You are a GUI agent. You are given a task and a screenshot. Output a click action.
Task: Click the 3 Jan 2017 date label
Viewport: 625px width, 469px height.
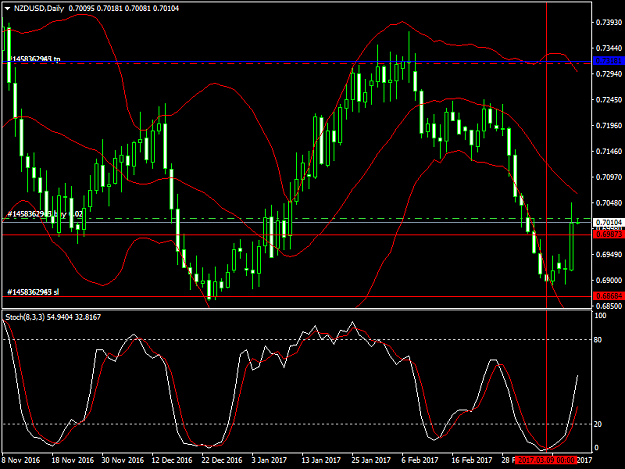269,460
